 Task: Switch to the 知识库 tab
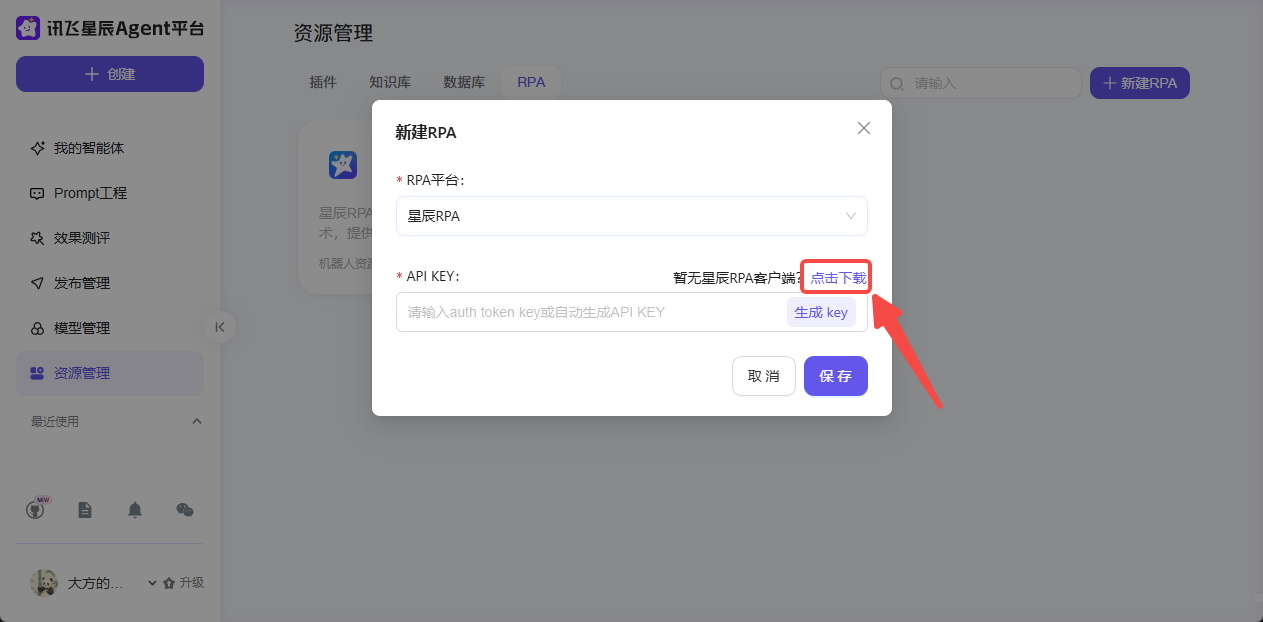[x=390, y=82]
